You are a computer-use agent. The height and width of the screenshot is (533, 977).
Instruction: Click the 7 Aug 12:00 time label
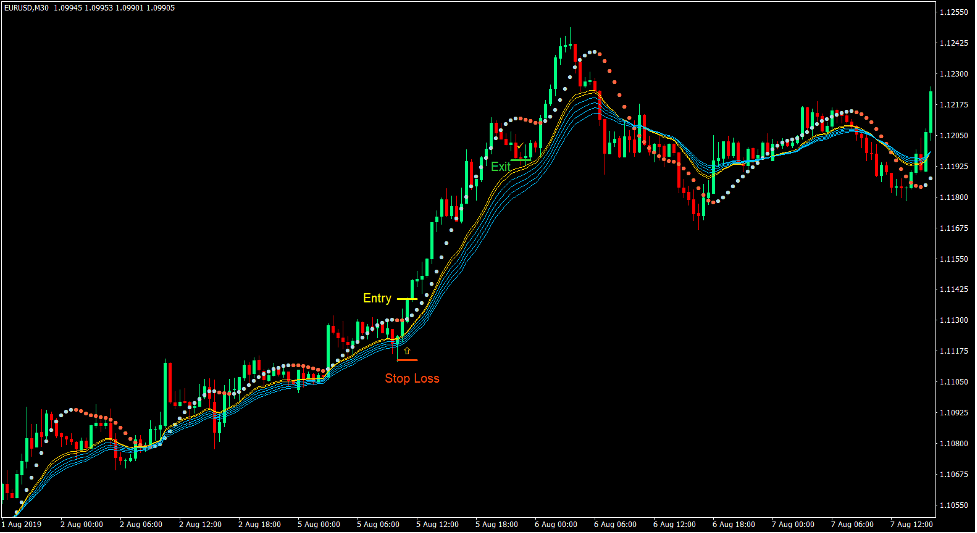pyautogui.click(x=913, y=524)
